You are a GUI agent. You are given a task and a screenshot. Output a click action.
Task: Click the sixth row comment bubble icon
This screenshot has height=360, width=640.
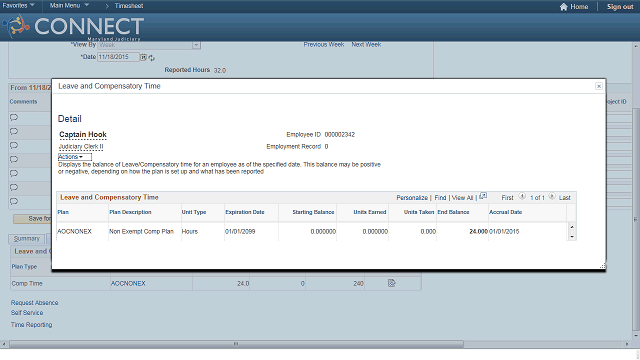point(14,187)
